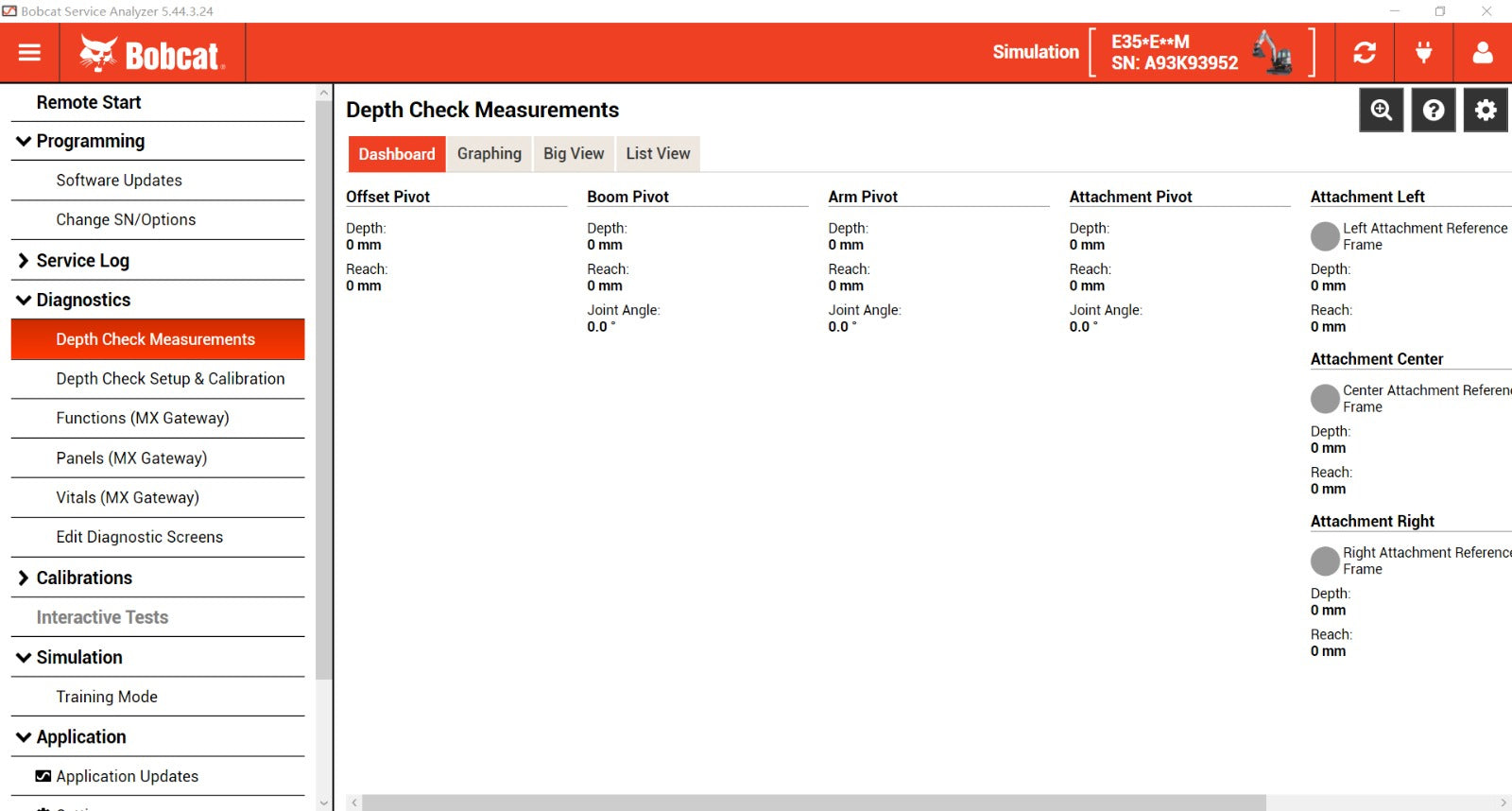
Task: Click the horizontal scrollbar at bottom
Action: [x=813, y=802]
